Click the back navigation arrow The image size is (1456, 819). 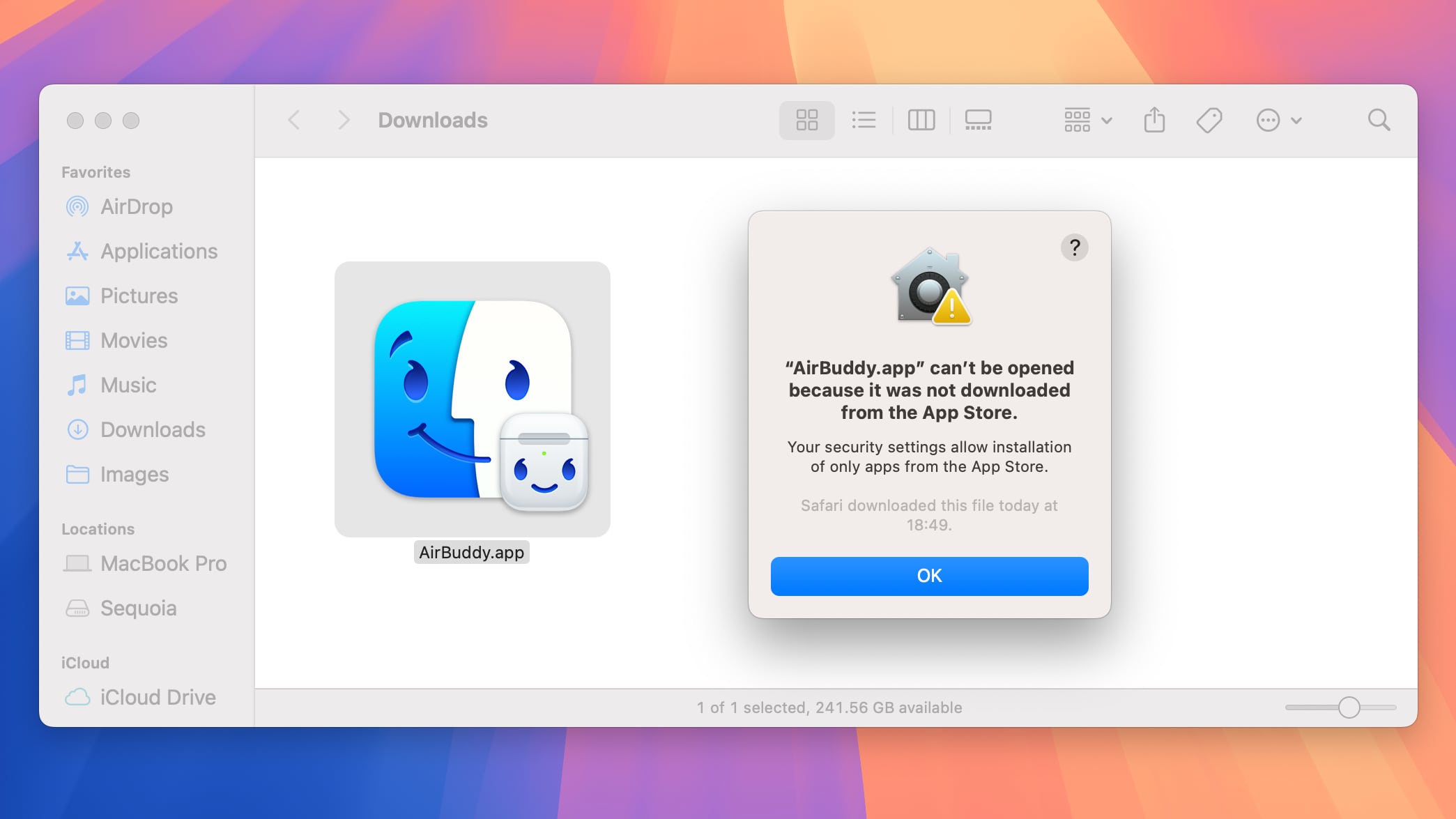pyautogui.click(x=293, y=120)
